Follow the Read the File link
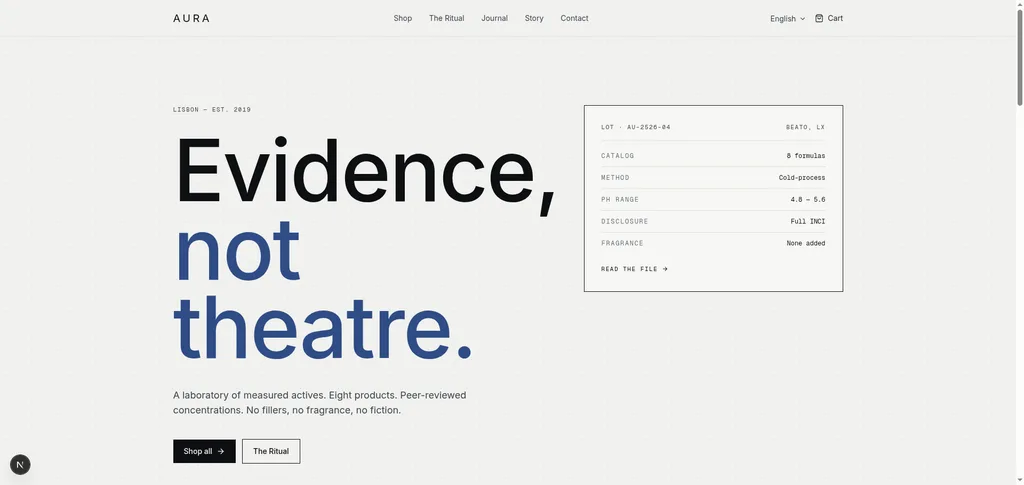The image size is (1024, 485). click(634, 269)
